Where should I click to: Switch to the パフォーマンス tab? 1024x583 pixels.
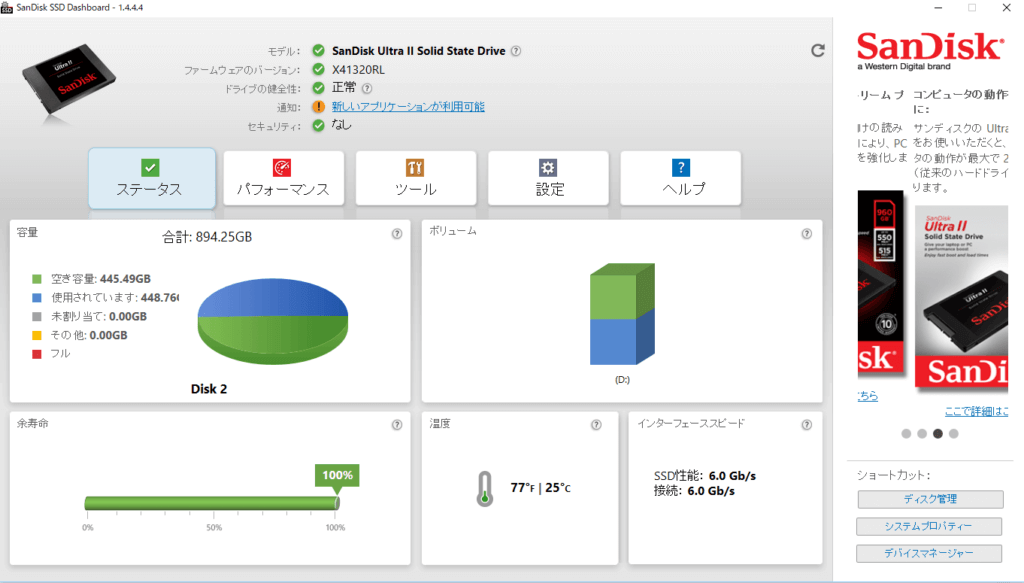[x=283, y=178]
